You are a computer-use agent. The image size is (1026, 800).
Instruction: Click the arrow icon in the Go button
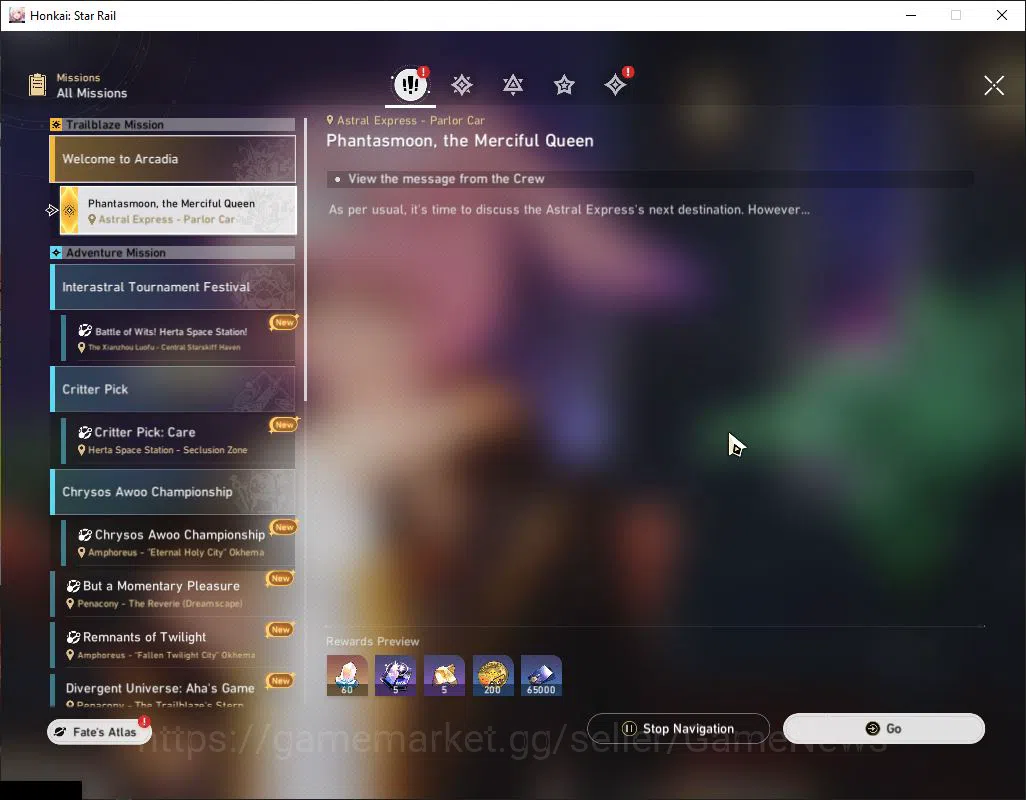pos(872,729)
